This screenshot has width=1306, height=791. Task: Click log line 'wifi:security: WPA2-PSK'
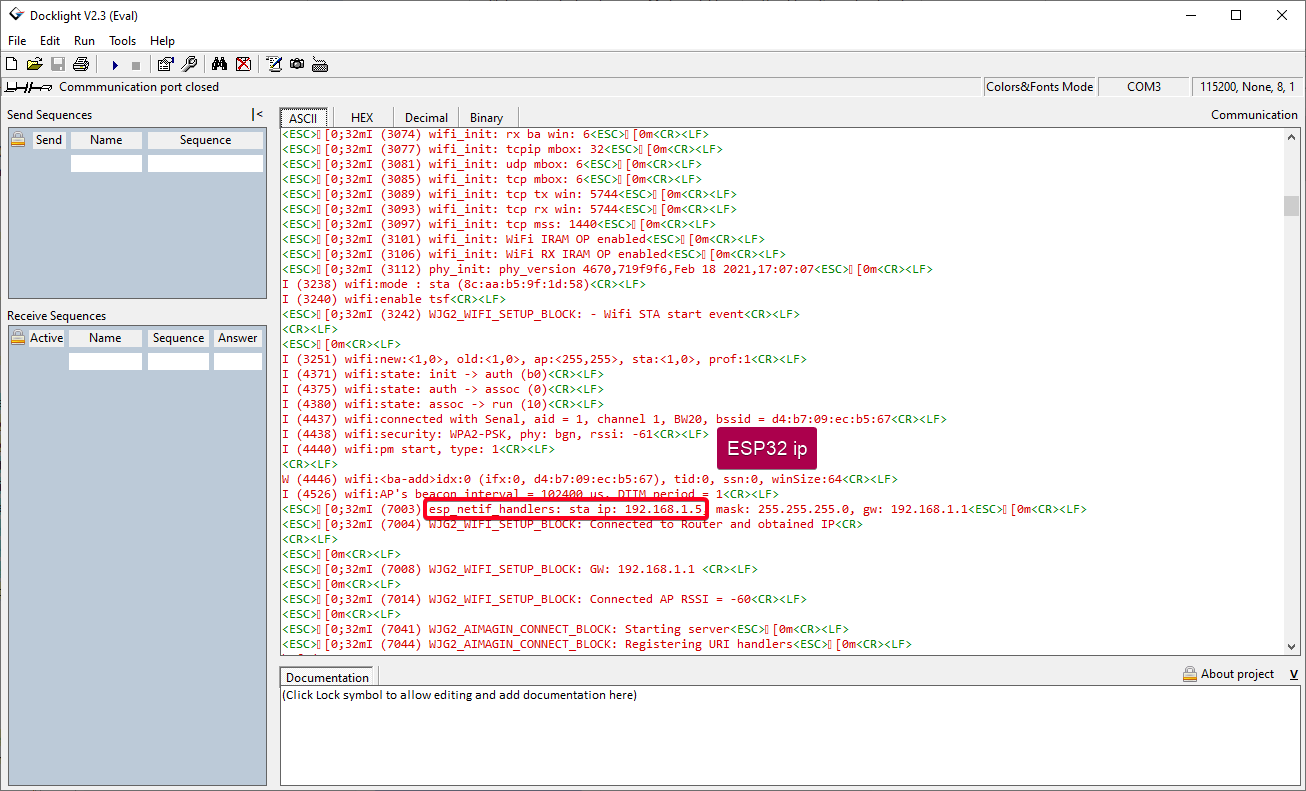[495, 434]
